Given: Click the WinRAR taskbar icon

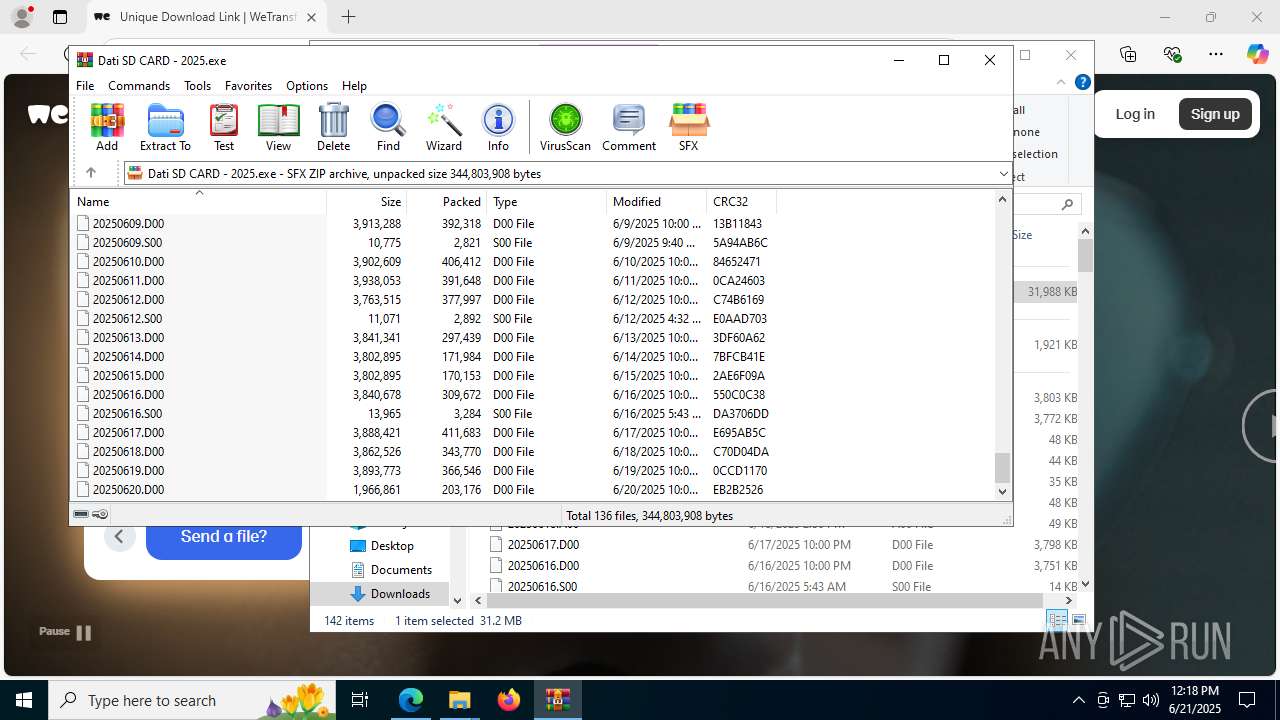Looking at the screenshot, I should (557, 700).
